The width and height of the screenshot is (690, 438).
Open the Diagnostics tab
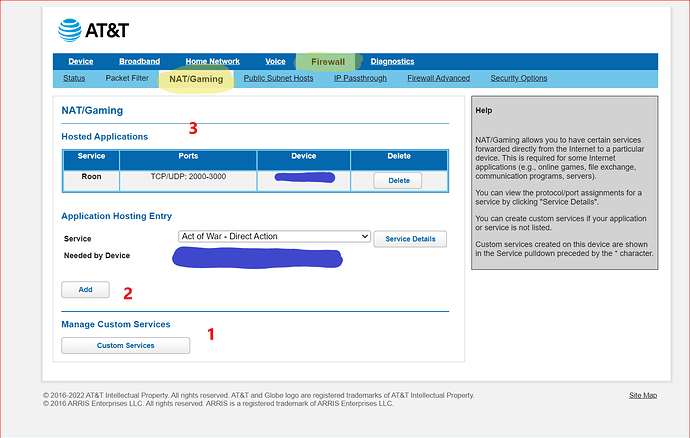coord(392,61)
